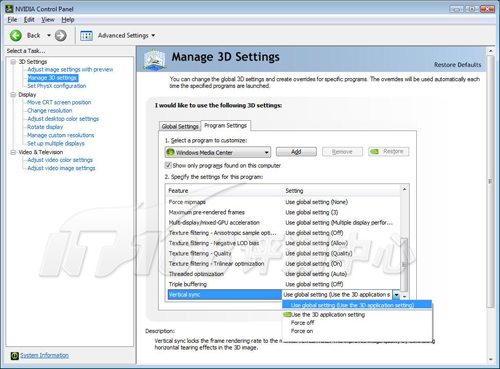Open the Edit menu
The height and width of the screenshot is (369, 500).
[29, 20]
